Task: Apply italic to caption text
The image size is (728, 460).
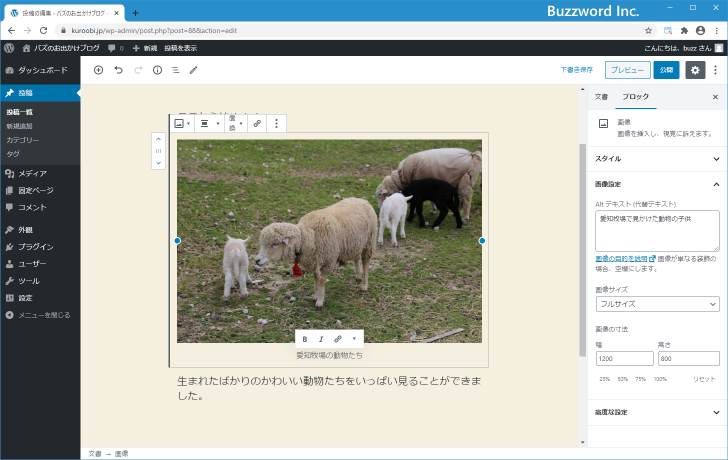Action: coord(321,339)
